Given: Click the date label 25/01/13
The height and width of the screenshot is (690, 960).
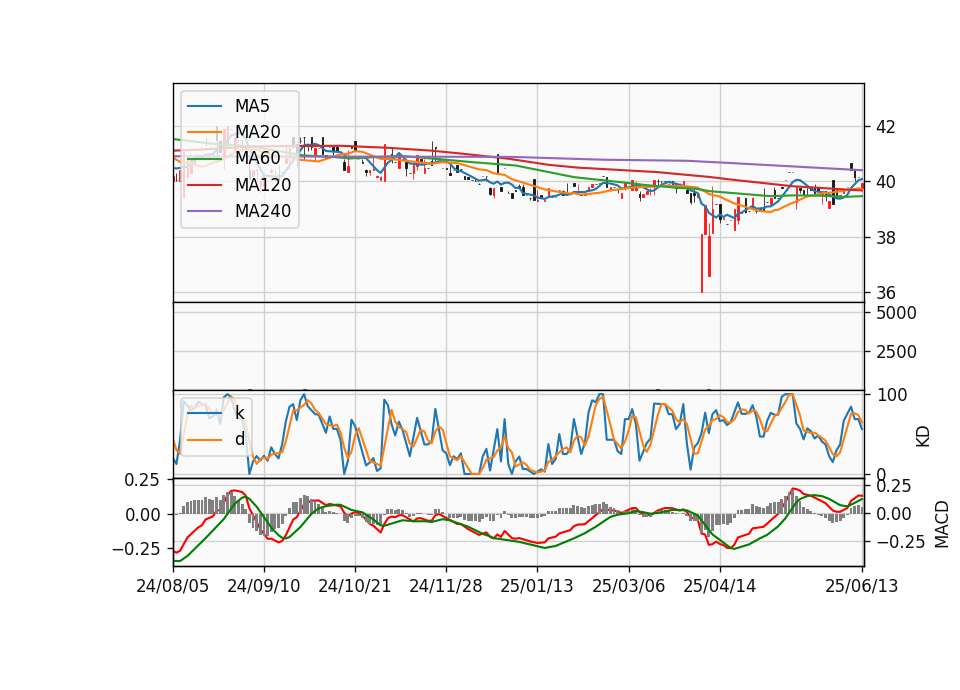Looking at the screenshot, I should click(x=537, y=586).
